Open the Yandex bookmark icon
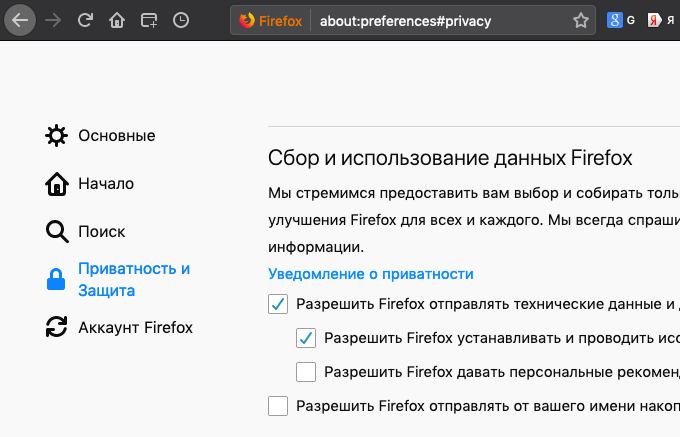This screenshot has height=437, width=680. tap(654, 20)
